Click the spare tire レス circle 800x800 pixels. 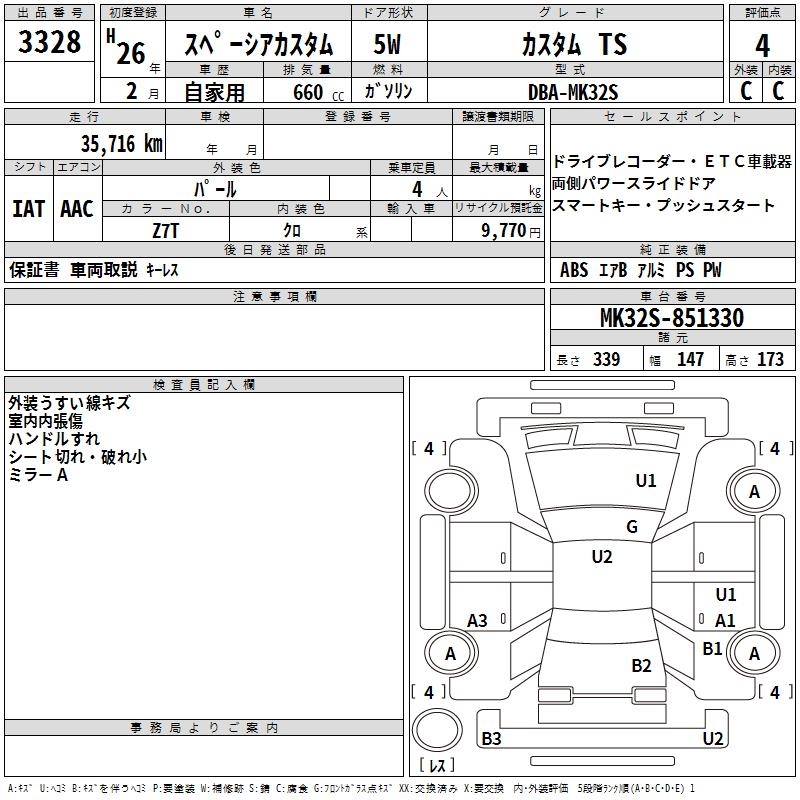coord(437,730)
